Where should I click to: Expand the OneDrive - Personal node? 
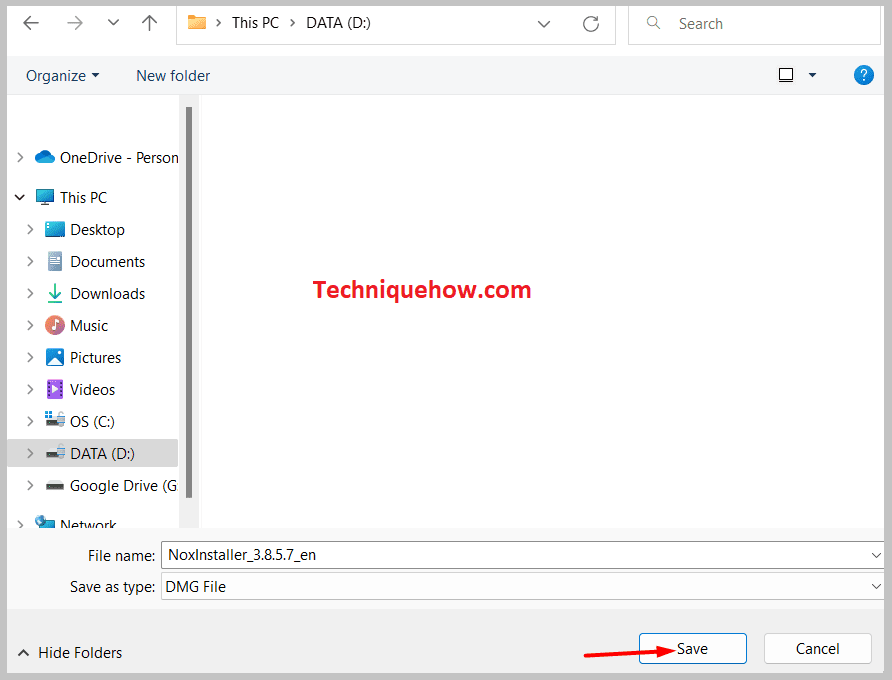(x=20, y=158)
